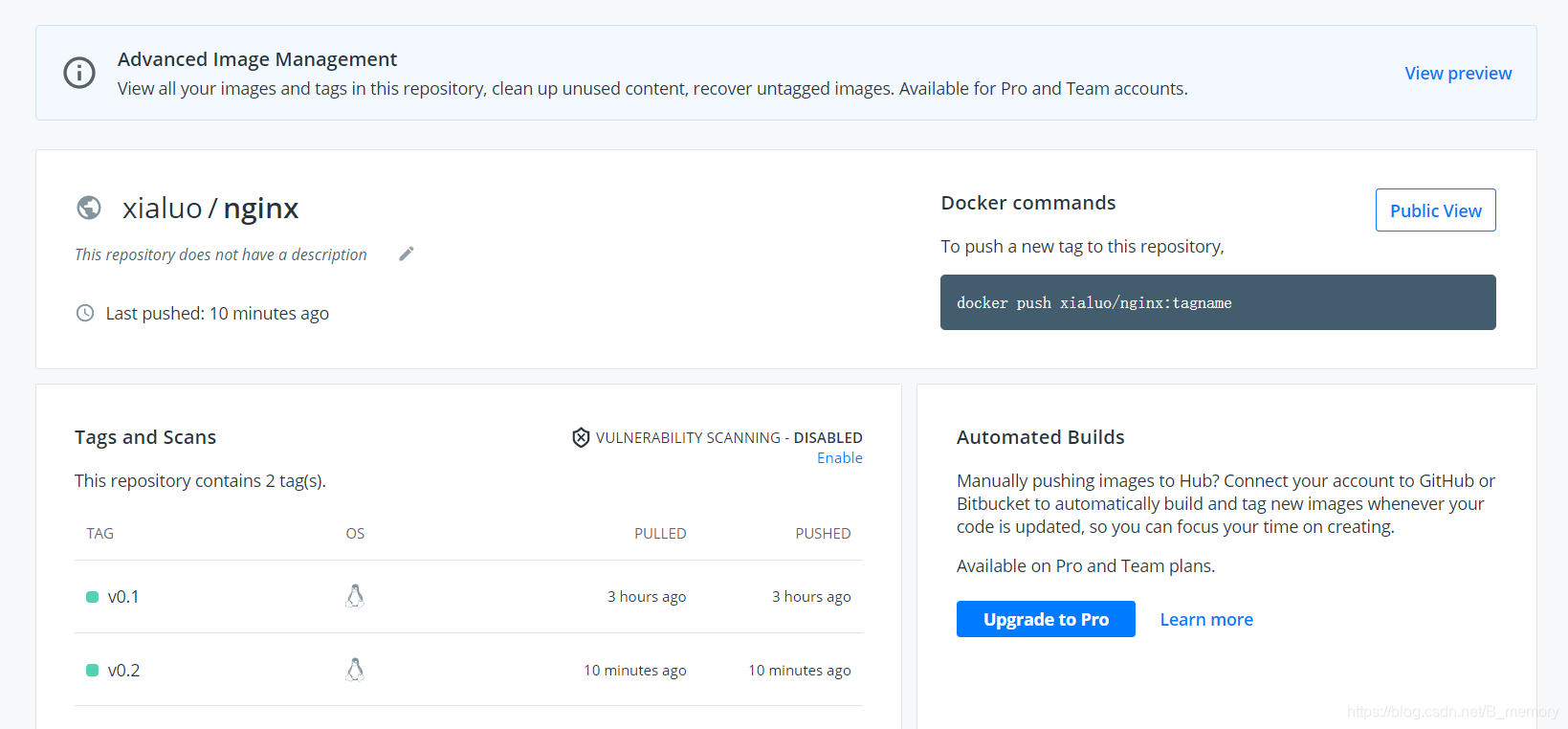Click the Tags and Scans heading
Image resolution: width=1568 pixels, height=729 pixels.
145,437
